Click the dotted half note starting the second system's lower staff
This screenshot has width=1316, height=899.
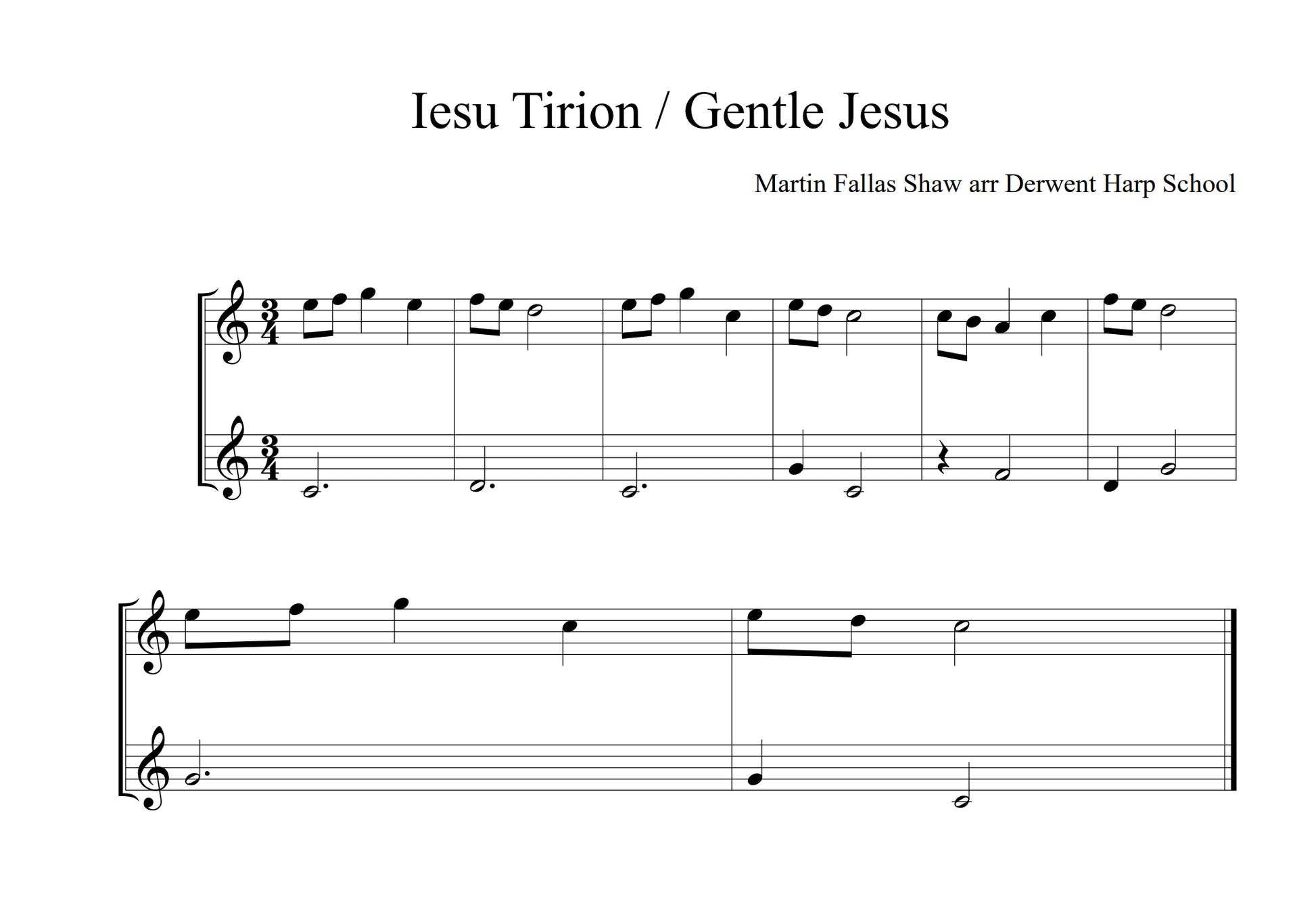tap(192, 779)
